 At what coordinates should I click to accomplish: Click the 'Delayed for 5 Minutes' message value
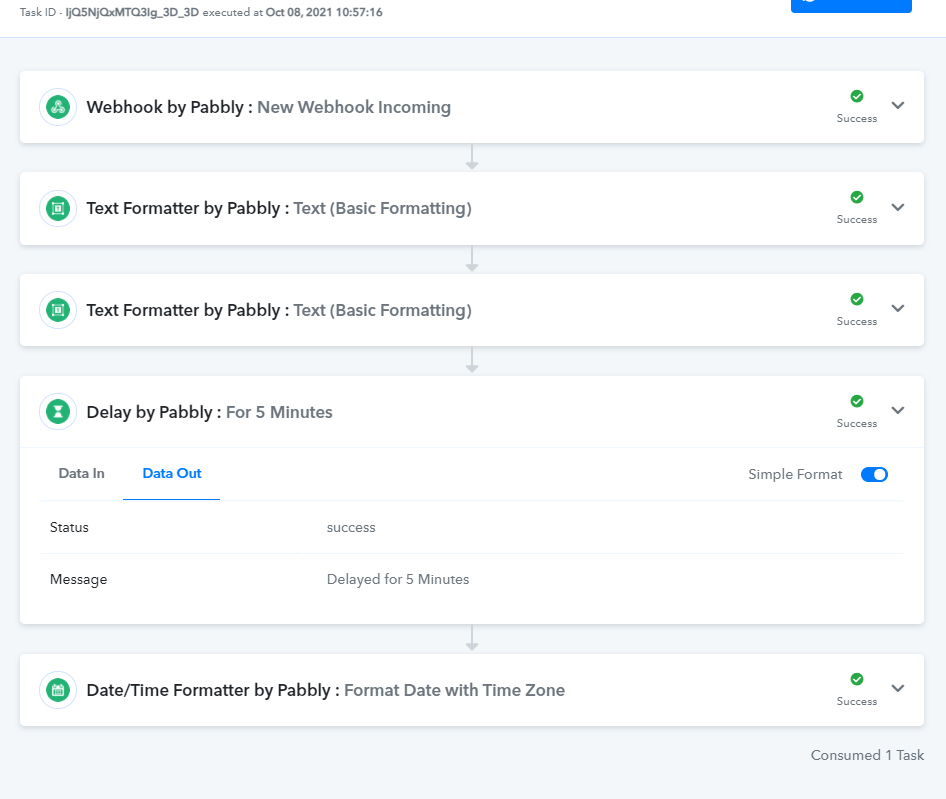pos(398,579)
